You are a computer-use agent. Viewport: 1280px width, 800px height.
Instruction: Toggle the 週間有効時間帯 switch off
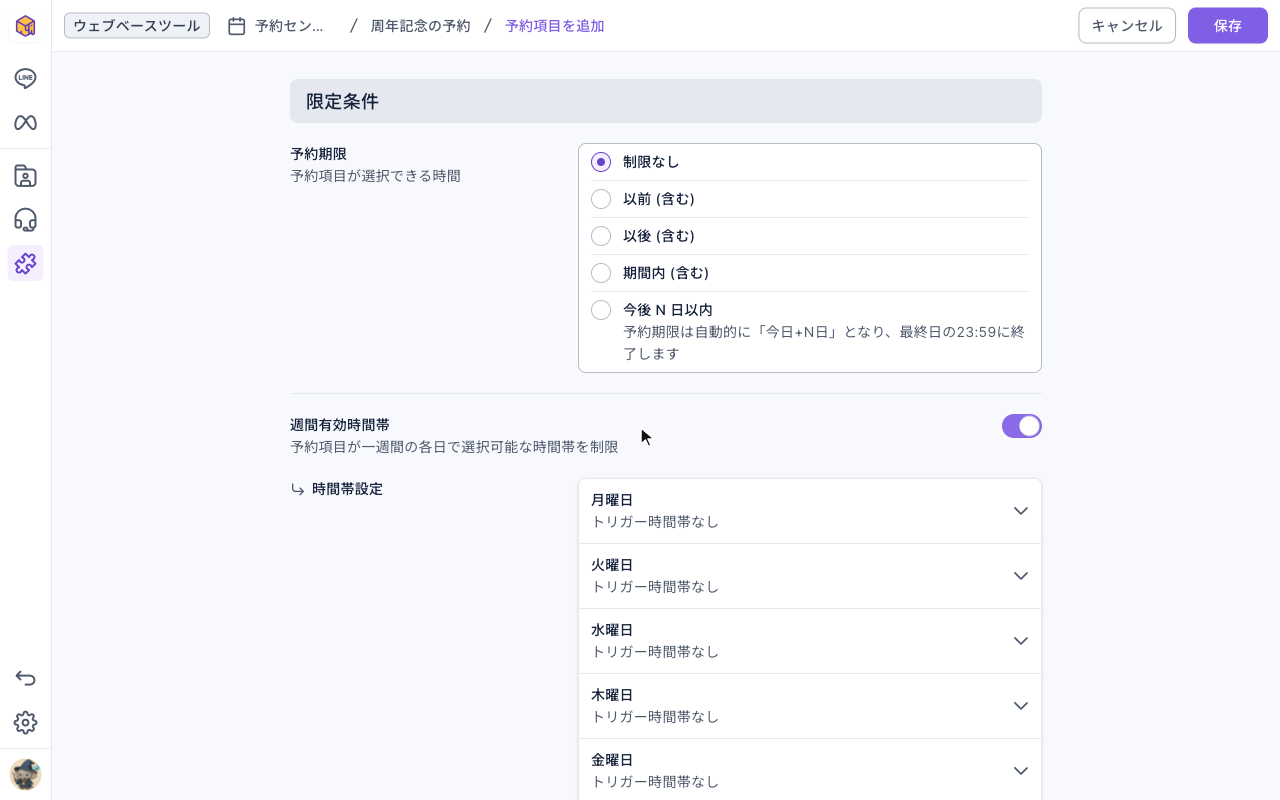(1022, 426)
